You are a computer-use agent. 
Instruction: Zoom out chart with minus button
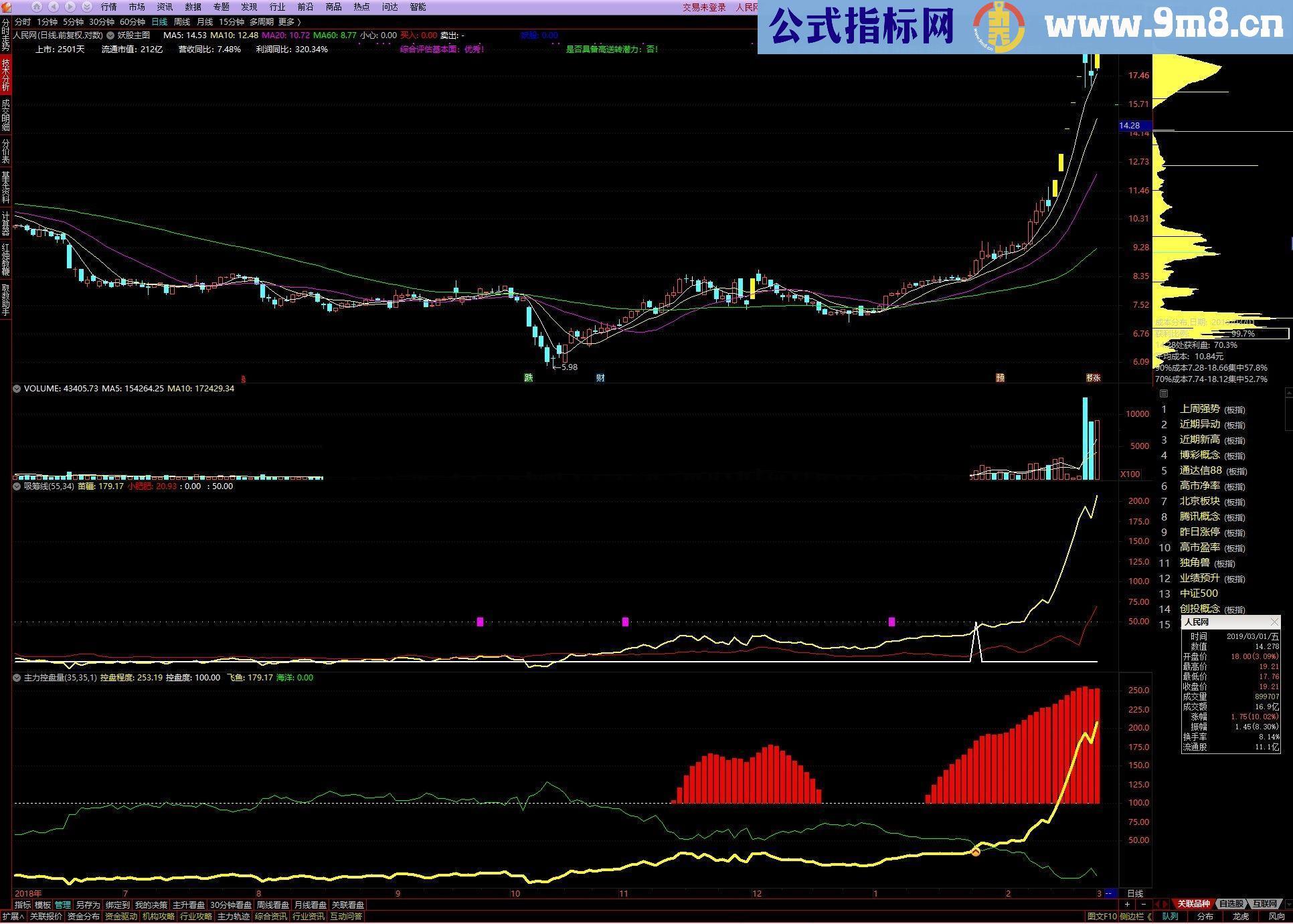click(1143, 905)
